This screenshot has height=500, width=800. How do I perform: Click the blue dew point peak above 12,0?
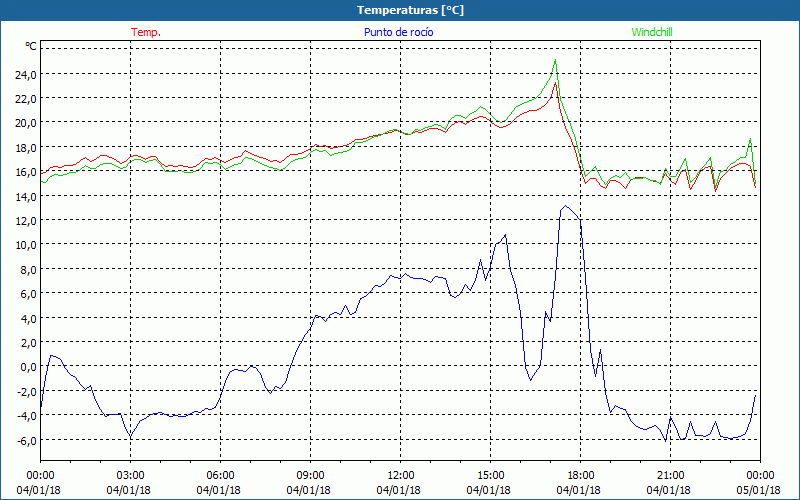tap(565, 206)
